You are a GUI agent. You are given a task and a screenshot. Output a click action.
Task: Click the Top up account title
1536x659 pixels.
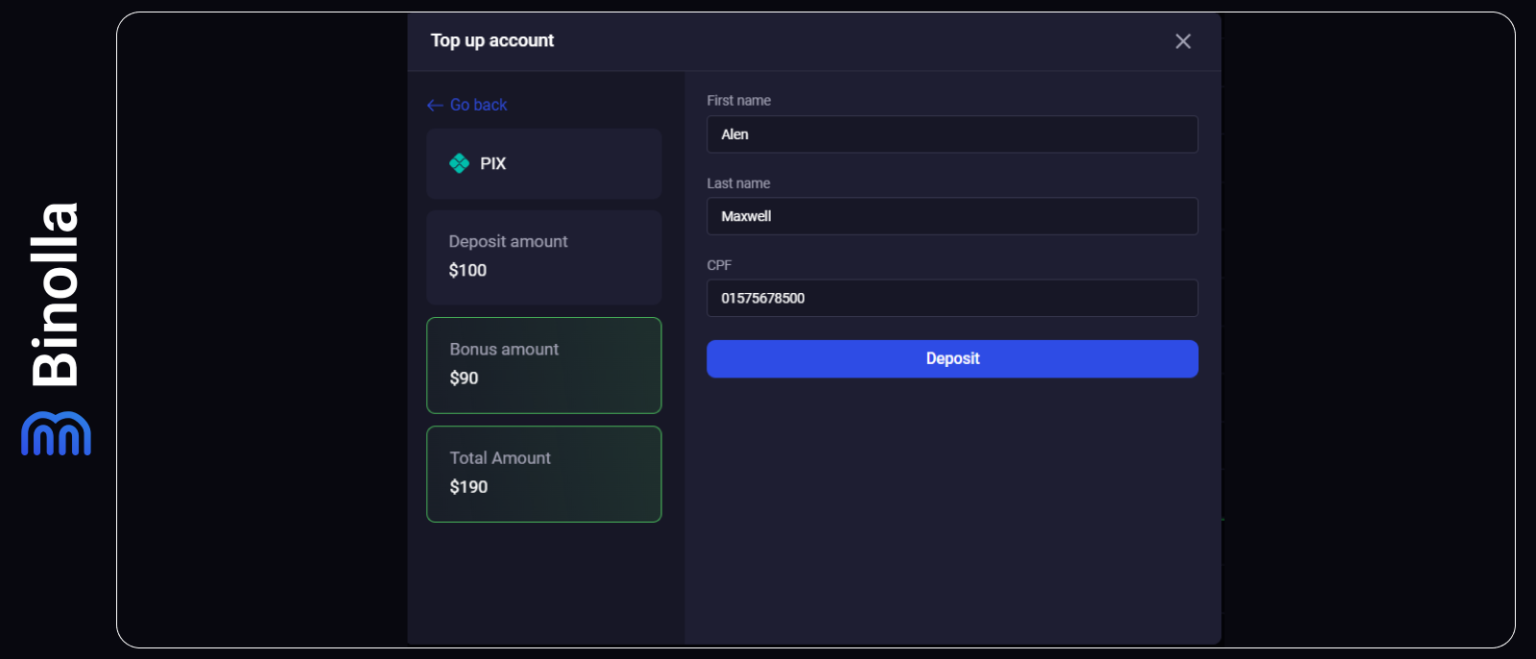tap(492, 41)
